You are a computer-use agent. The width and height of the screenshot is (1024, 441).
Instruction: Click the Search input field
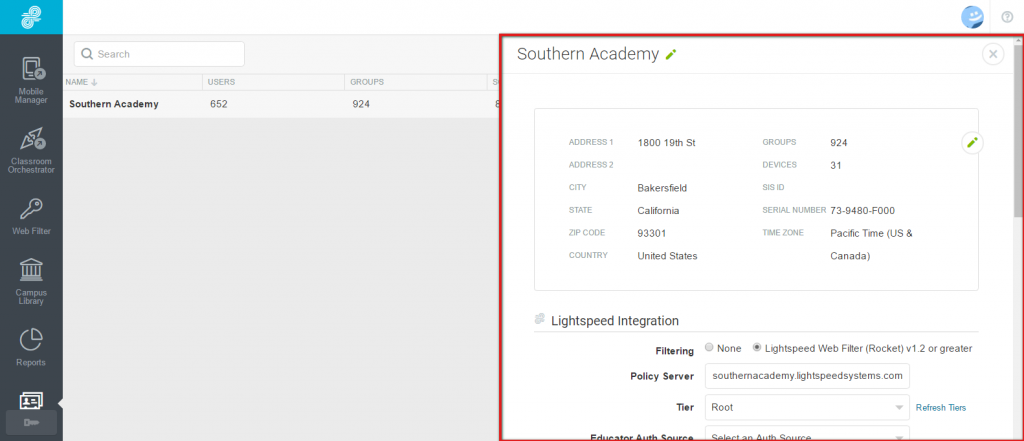pyautogui.click(x=159, y=54)
